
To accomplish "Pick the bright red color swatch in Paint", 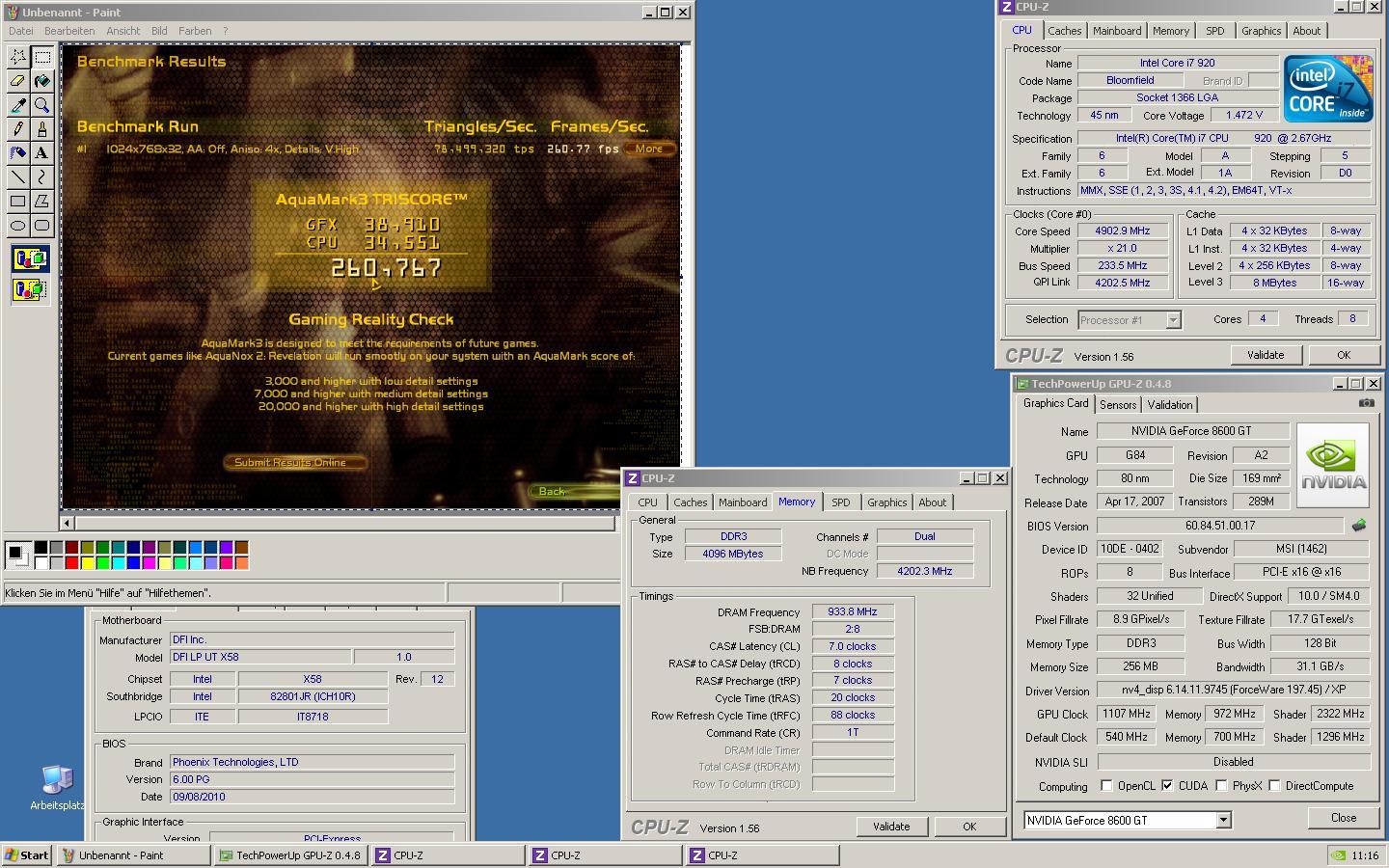I will [x=71, y=563].
